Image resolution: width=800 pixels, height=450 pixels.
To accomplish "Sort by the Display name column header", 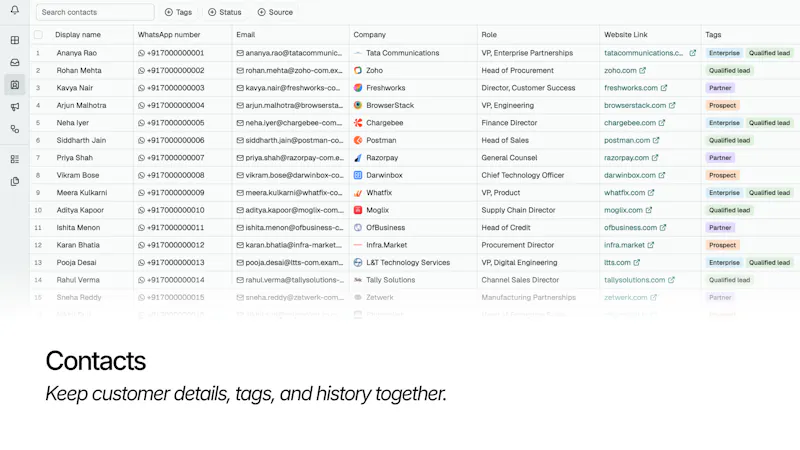I will (78, 35).
